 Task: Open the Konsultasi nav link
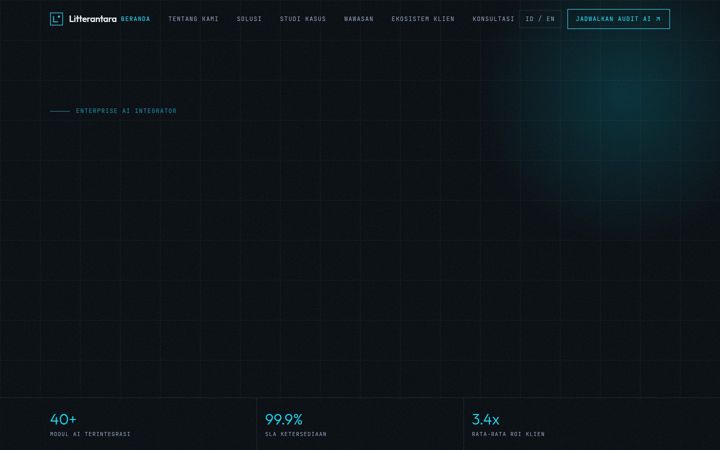[x=493, y=19]
